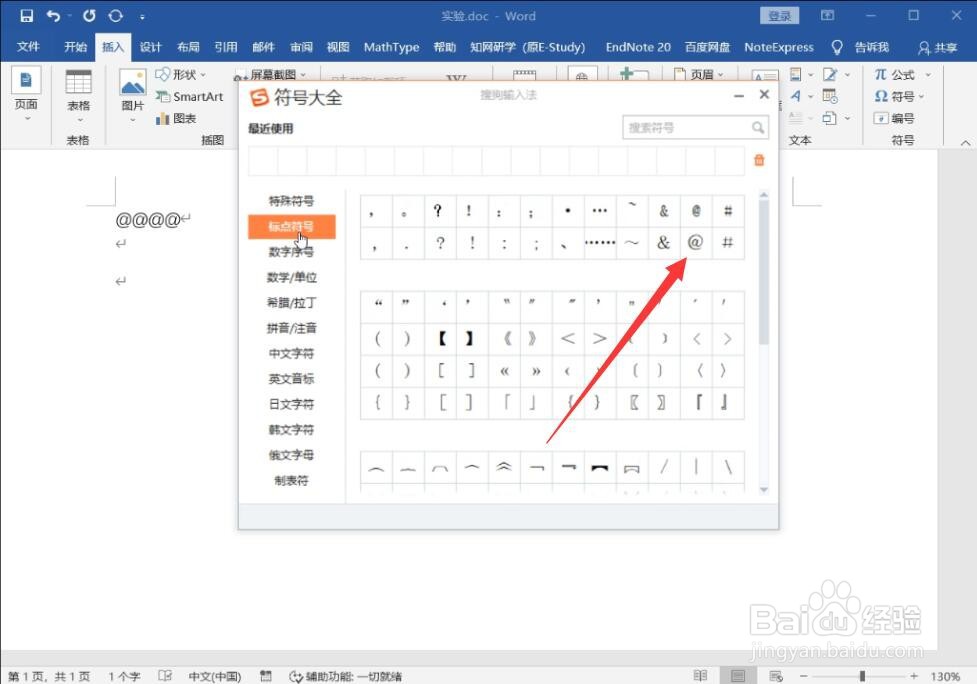Image resolution: width=977 pixels, height=684 pixels.
Task: Open the 百度网盘 tab
Action: click(707, 47)
